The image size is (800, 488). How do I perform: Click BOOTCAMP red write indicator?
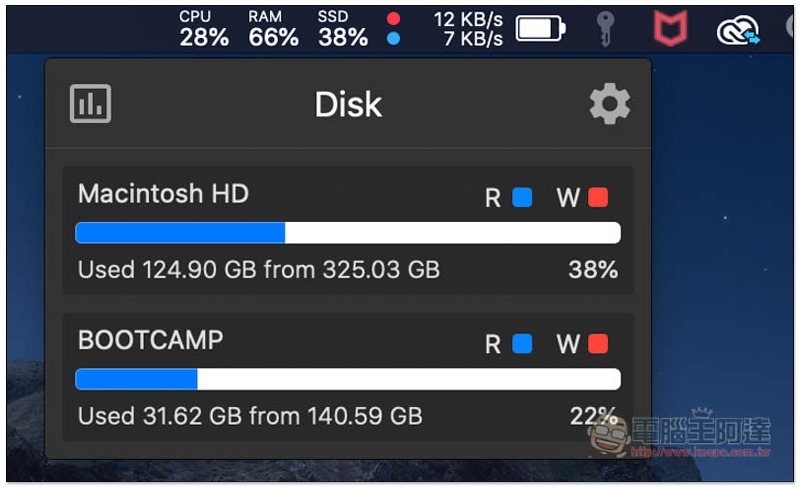[598, 344]
